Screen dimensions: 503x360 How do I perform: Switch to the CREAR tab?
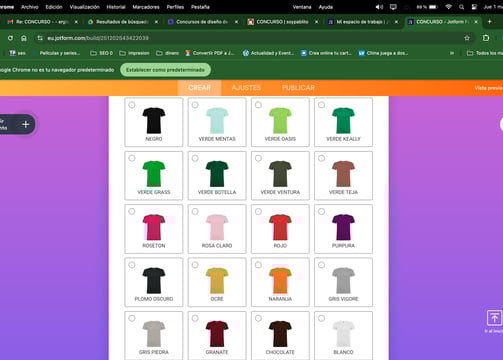[199, 88]
